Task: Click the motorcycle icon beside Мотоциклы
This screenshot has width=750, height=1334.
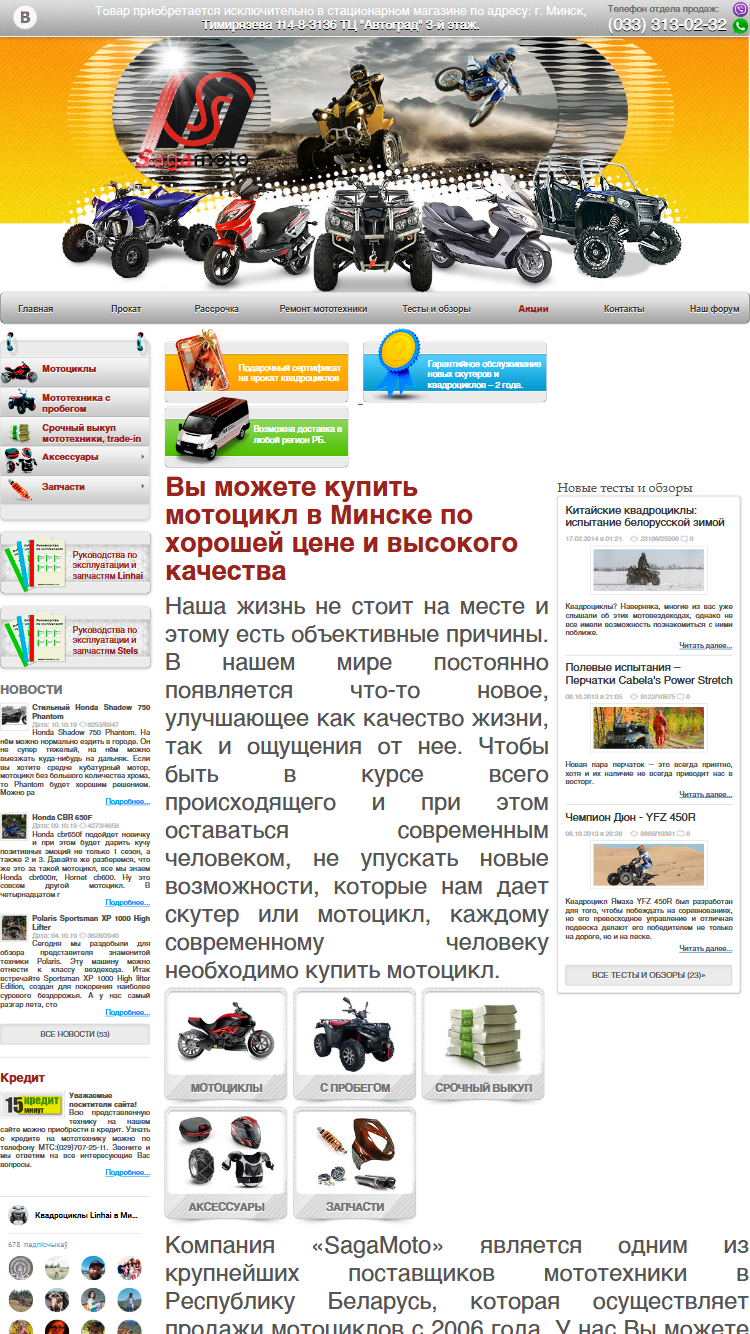Action: pos(19,372)
